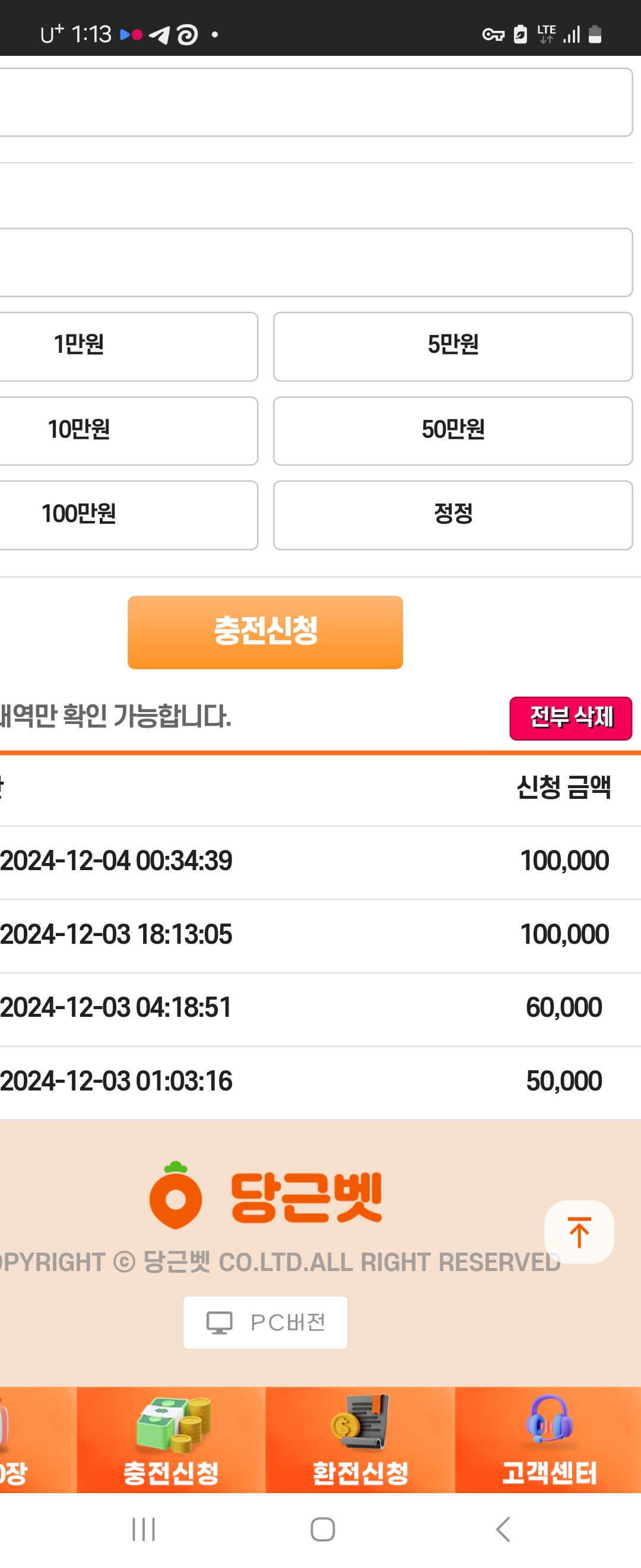
Task: Switch to PC버전 link
Action: point(265,1323)
